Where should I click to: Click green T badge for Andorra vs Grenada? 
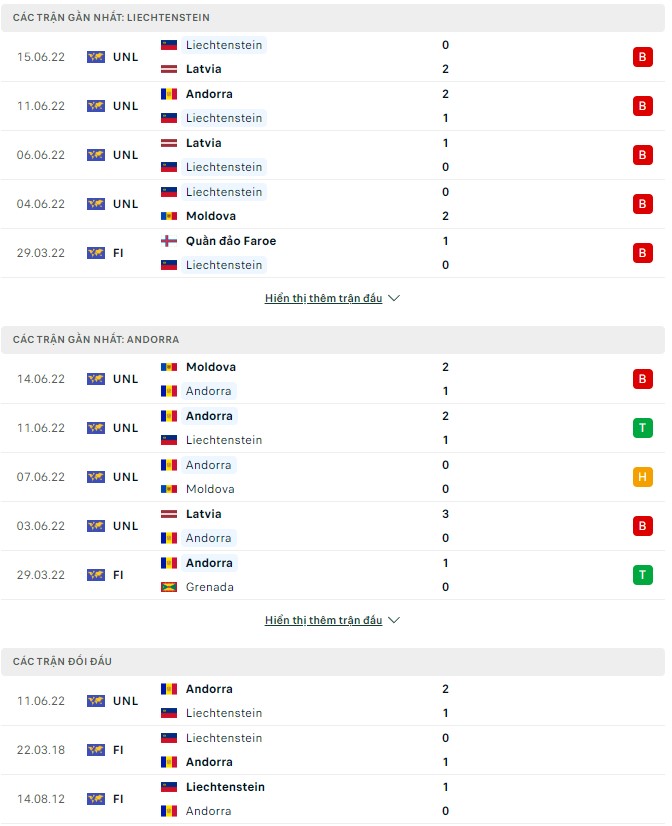pyautogui.click(x=641, y=575)
